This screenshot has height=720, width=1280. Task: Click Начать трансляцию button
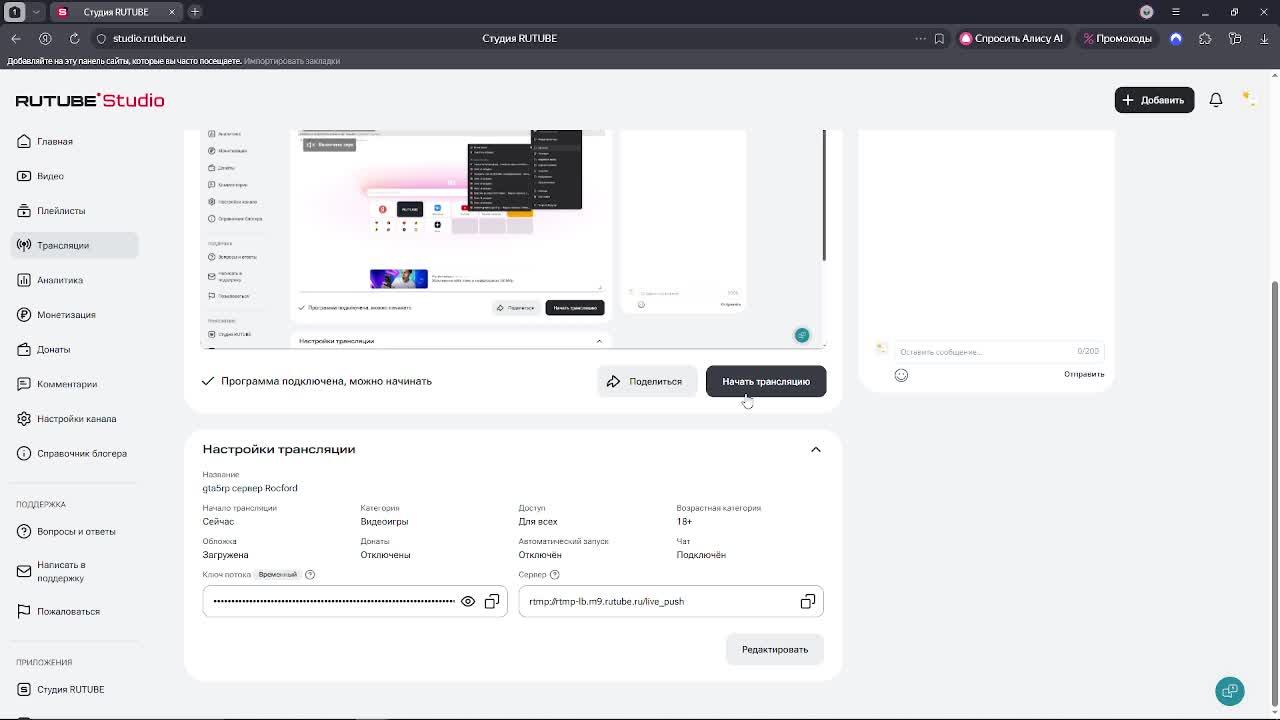pyautogui.click(x=766, y=381)
